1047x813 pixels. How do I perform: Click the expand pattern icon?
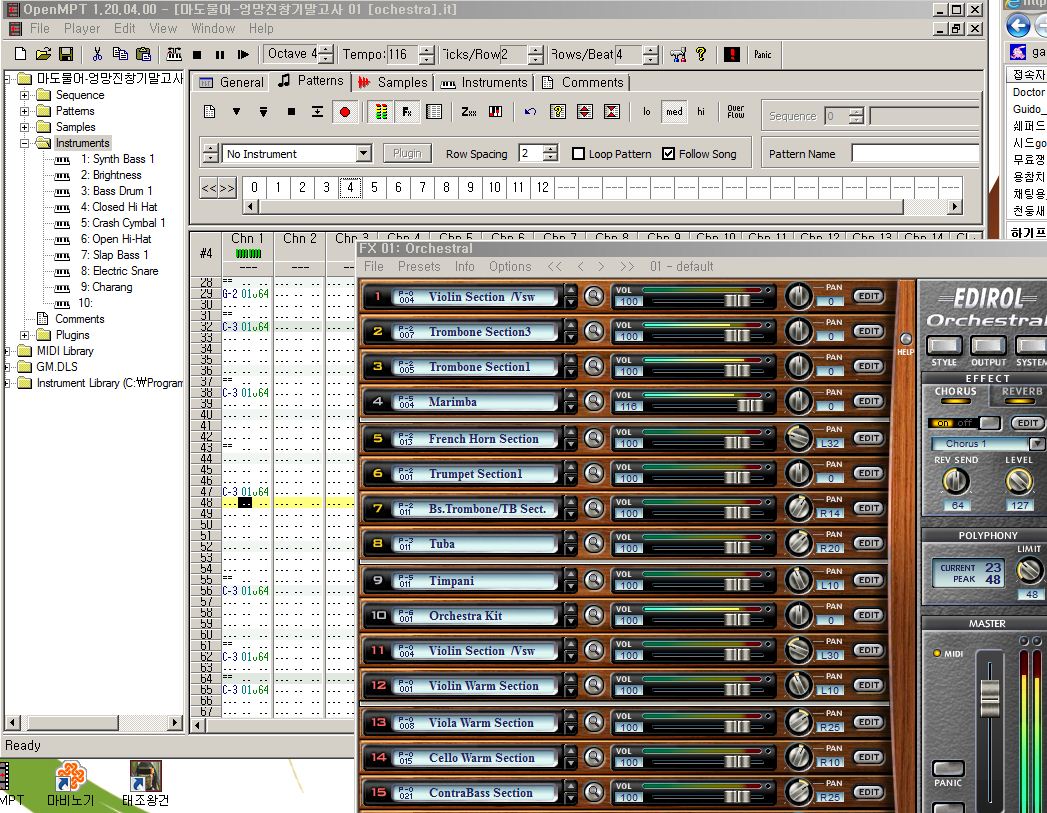tap(585, 111)
